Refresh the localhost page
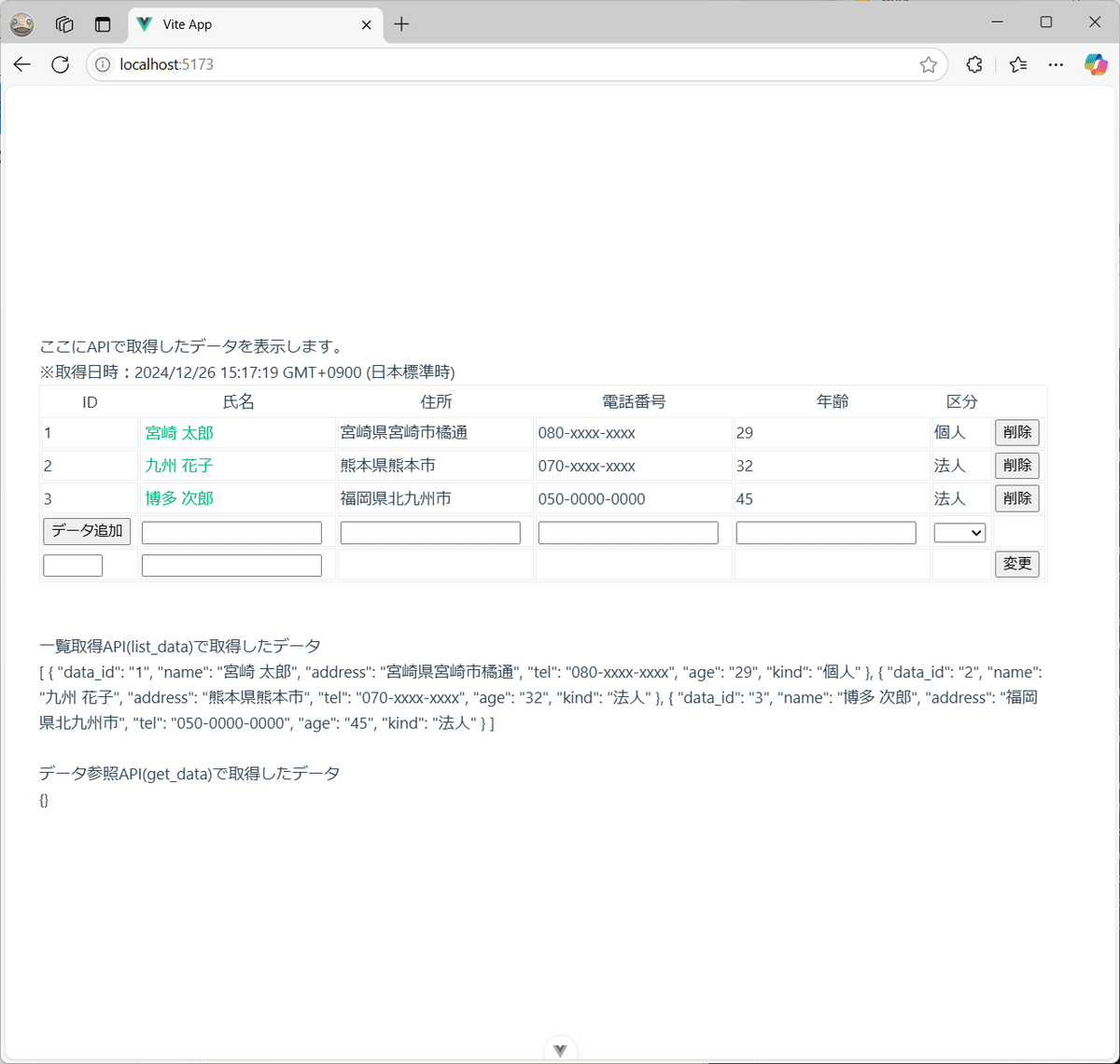Image resolution: width=1120 pixels, height=1064 pixels. (x=60, y=64)
